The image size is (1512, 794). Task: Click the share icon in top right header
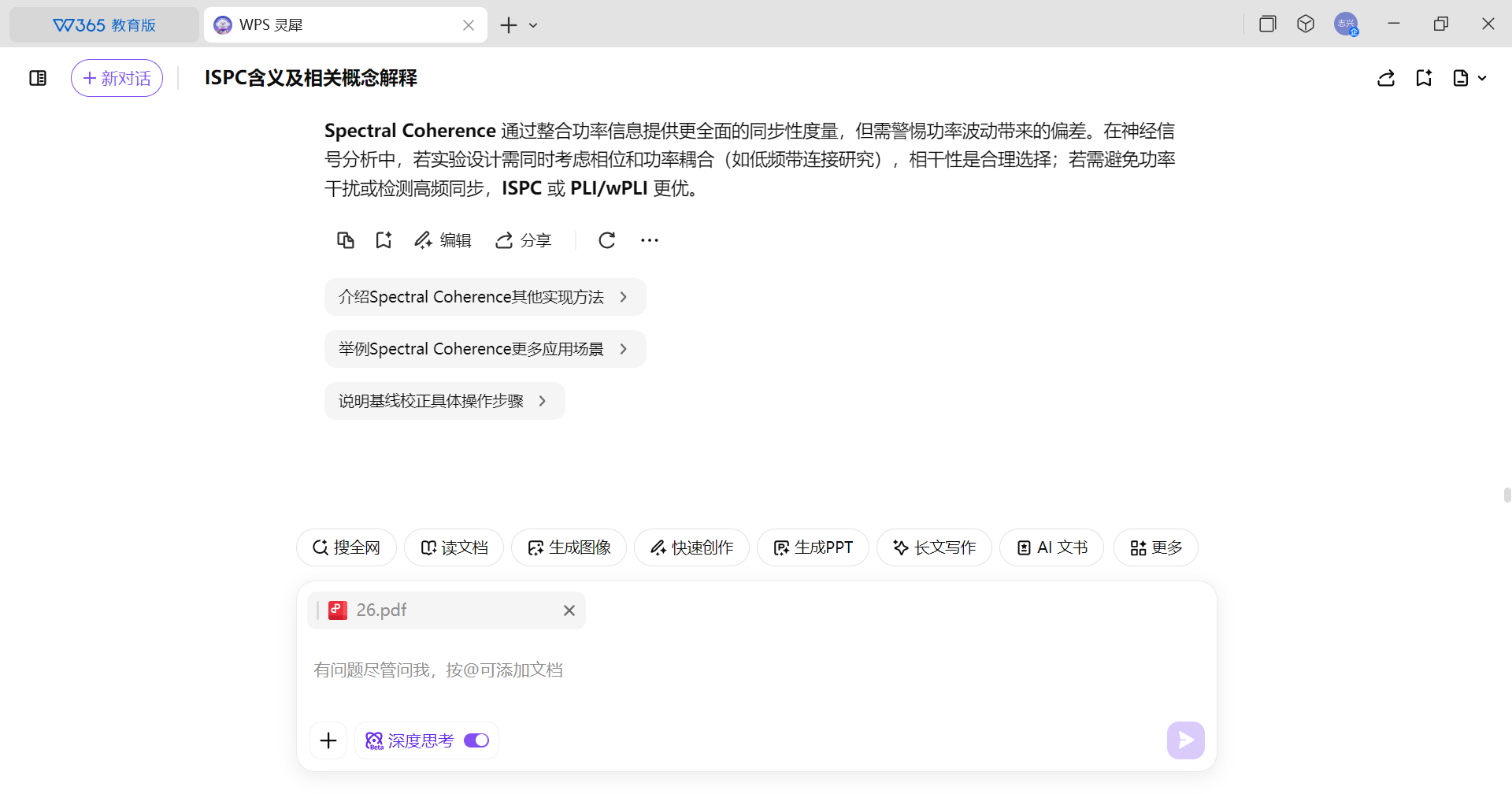(1386, 78)
